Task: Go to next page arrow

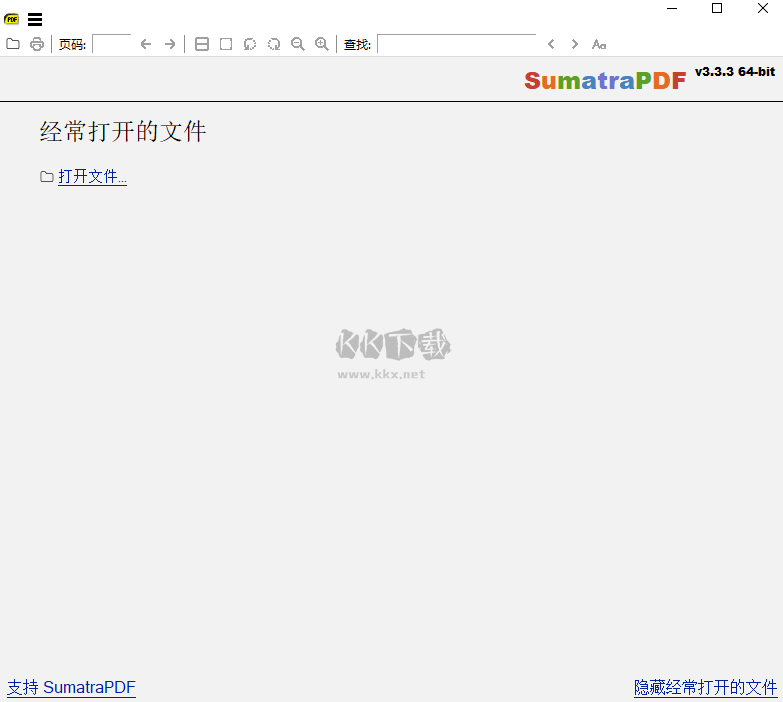Action: (x=170, y=44)
